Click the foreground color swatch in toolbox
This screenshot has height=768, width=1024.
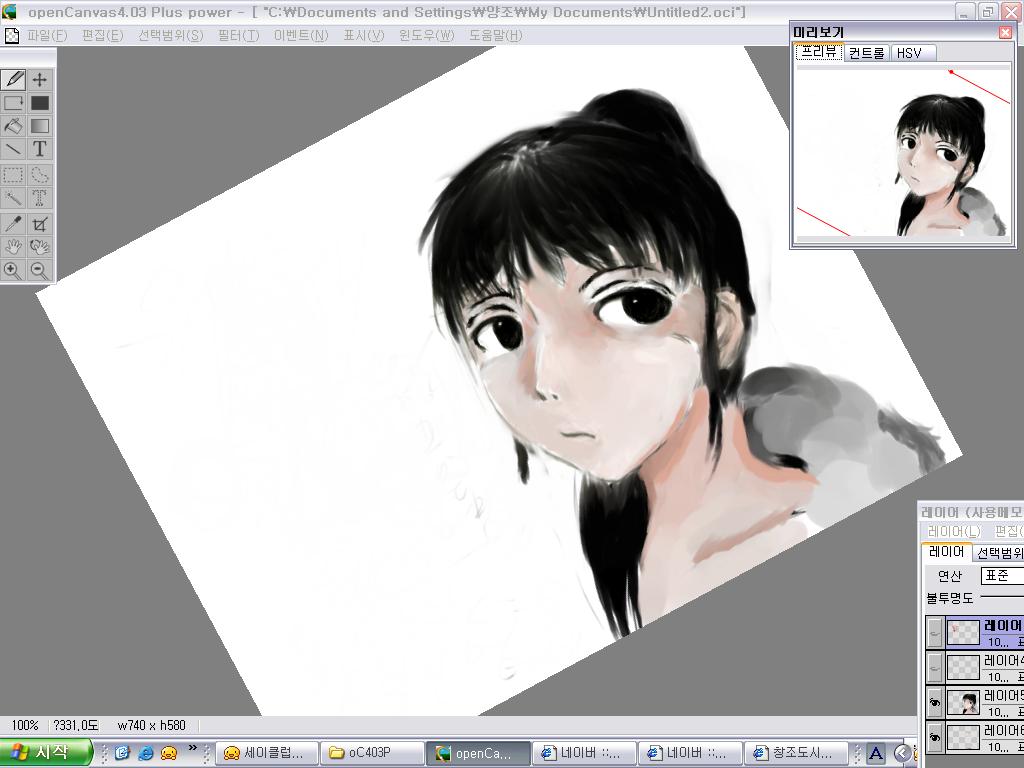[40, 103]
